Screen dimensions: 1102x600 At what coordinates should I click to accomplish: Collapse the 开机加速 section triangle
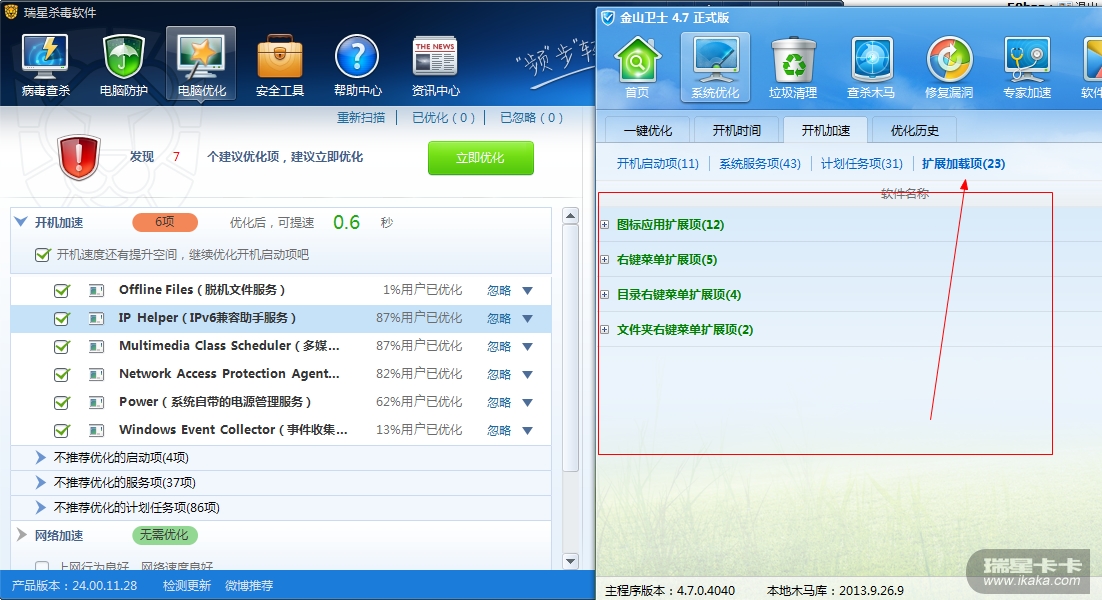[21, 222]
